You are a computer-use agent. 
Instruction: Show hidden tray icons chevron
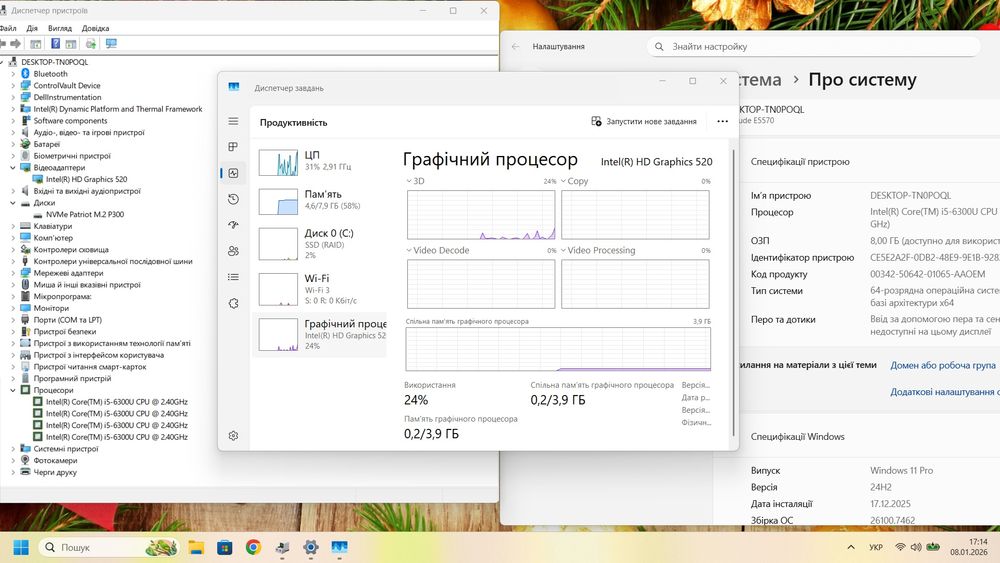coord(851,547)
